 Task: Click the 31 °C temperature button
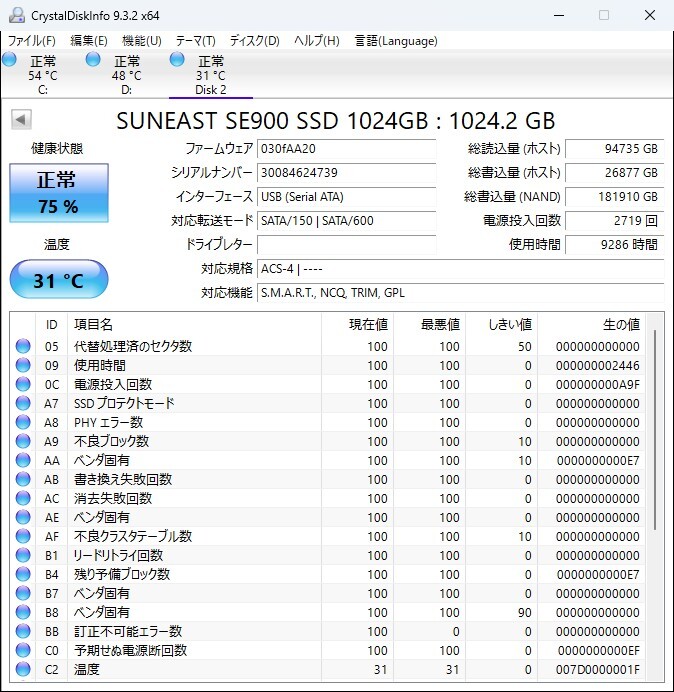[x=58, y=280]
